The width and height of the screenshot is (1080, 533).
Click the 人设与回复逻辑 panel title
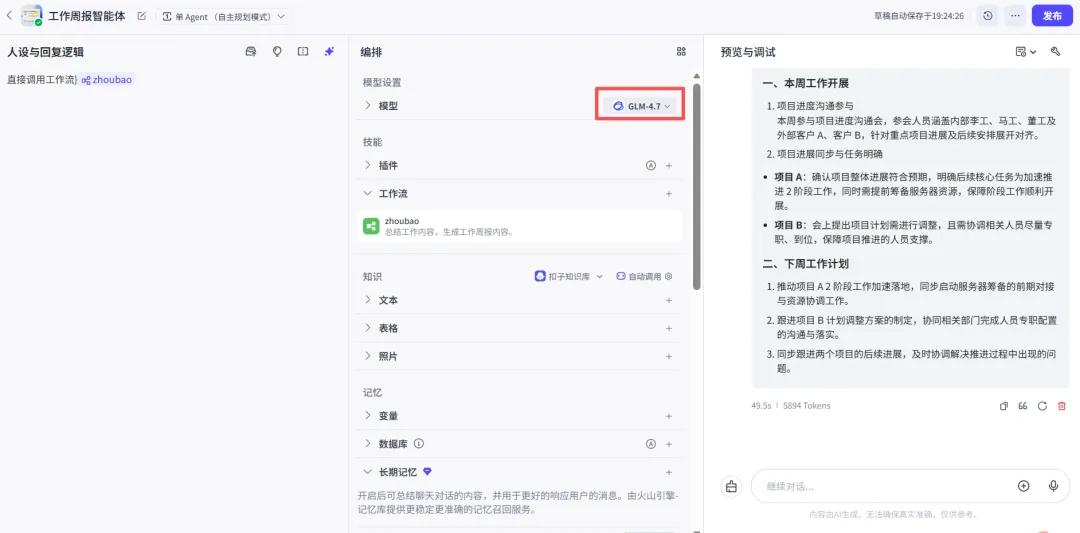coord(45,52)
